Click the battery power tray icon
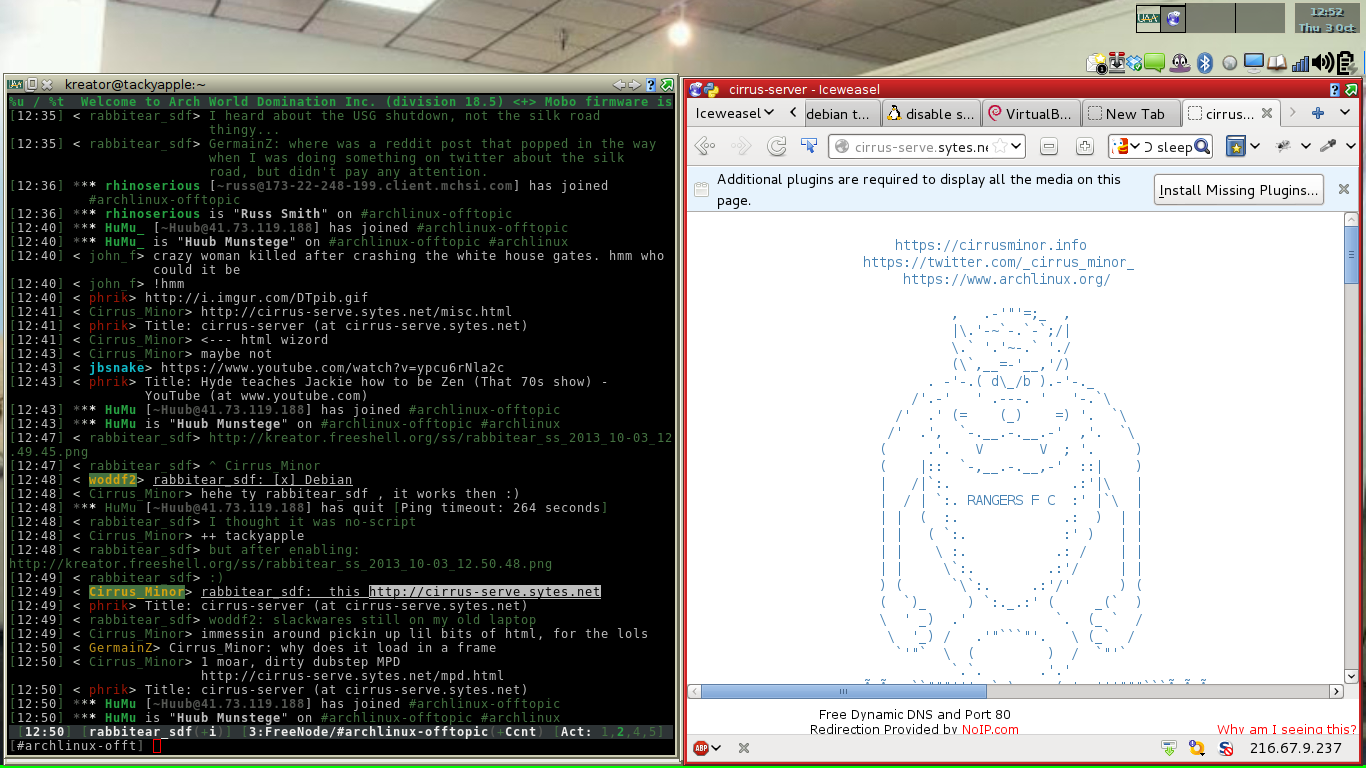Screen dimensions: 1366x768 (1347, 63)
